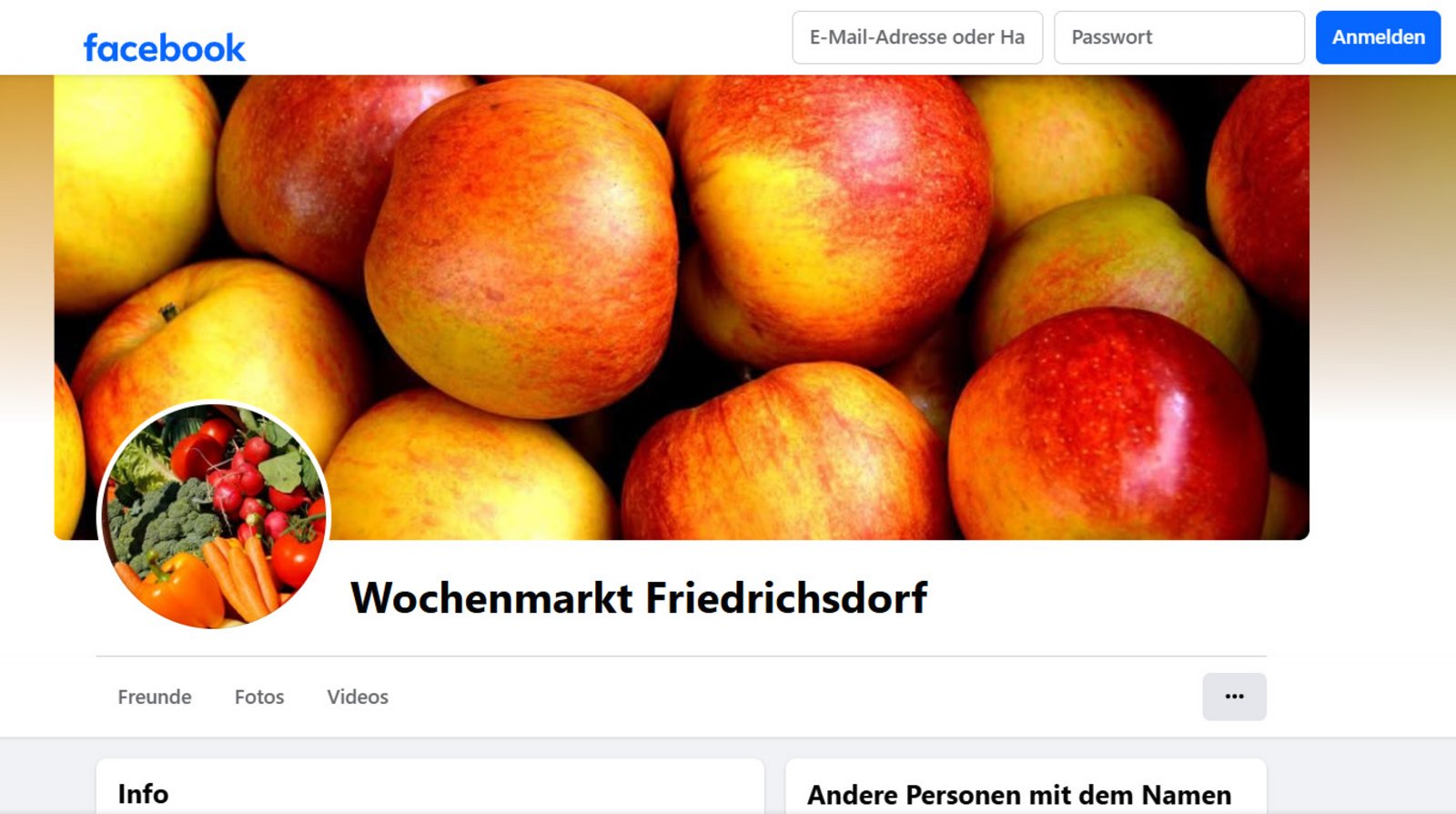Viewport: 1456px width, 814px height.
Task: Focus the E-Mail-Adresse input field
Action: coord(917,37)
